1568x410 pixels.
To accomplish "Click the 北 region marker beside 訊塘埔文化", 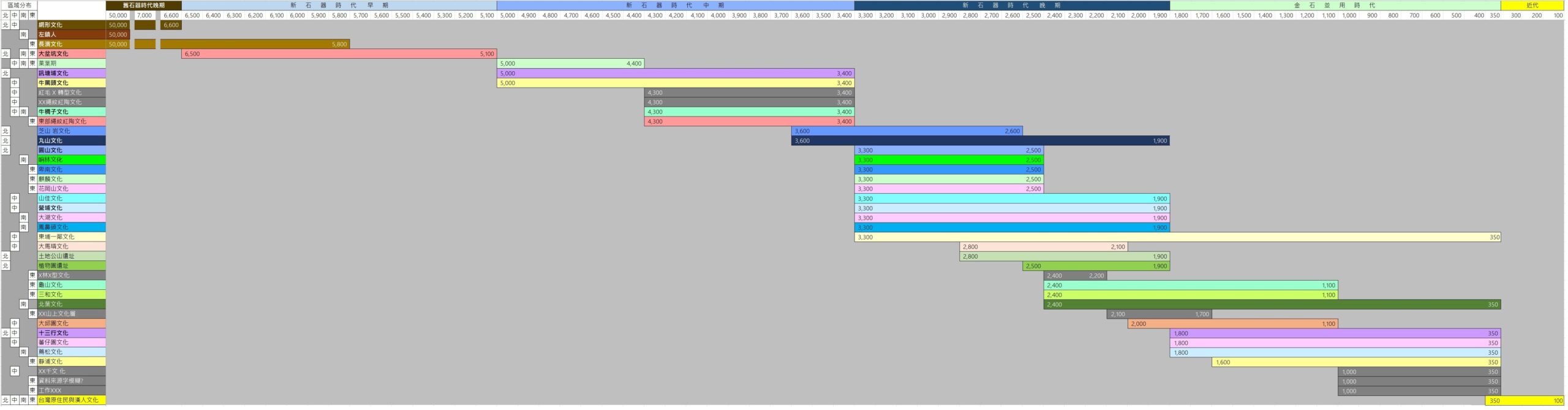I will [6, 74].
